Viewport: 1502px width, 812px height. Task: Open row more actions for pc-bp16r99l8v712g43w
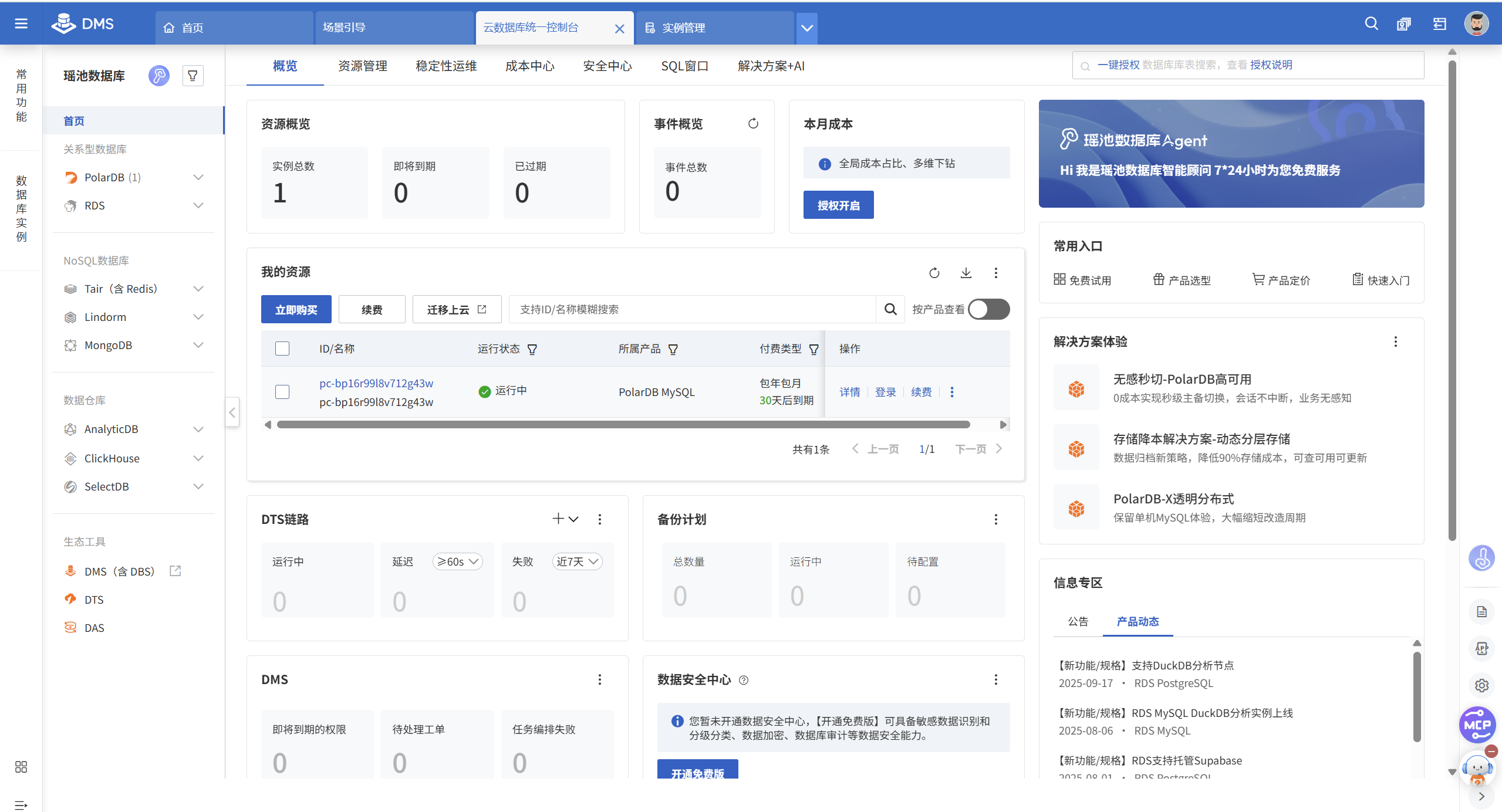point(952,392)
